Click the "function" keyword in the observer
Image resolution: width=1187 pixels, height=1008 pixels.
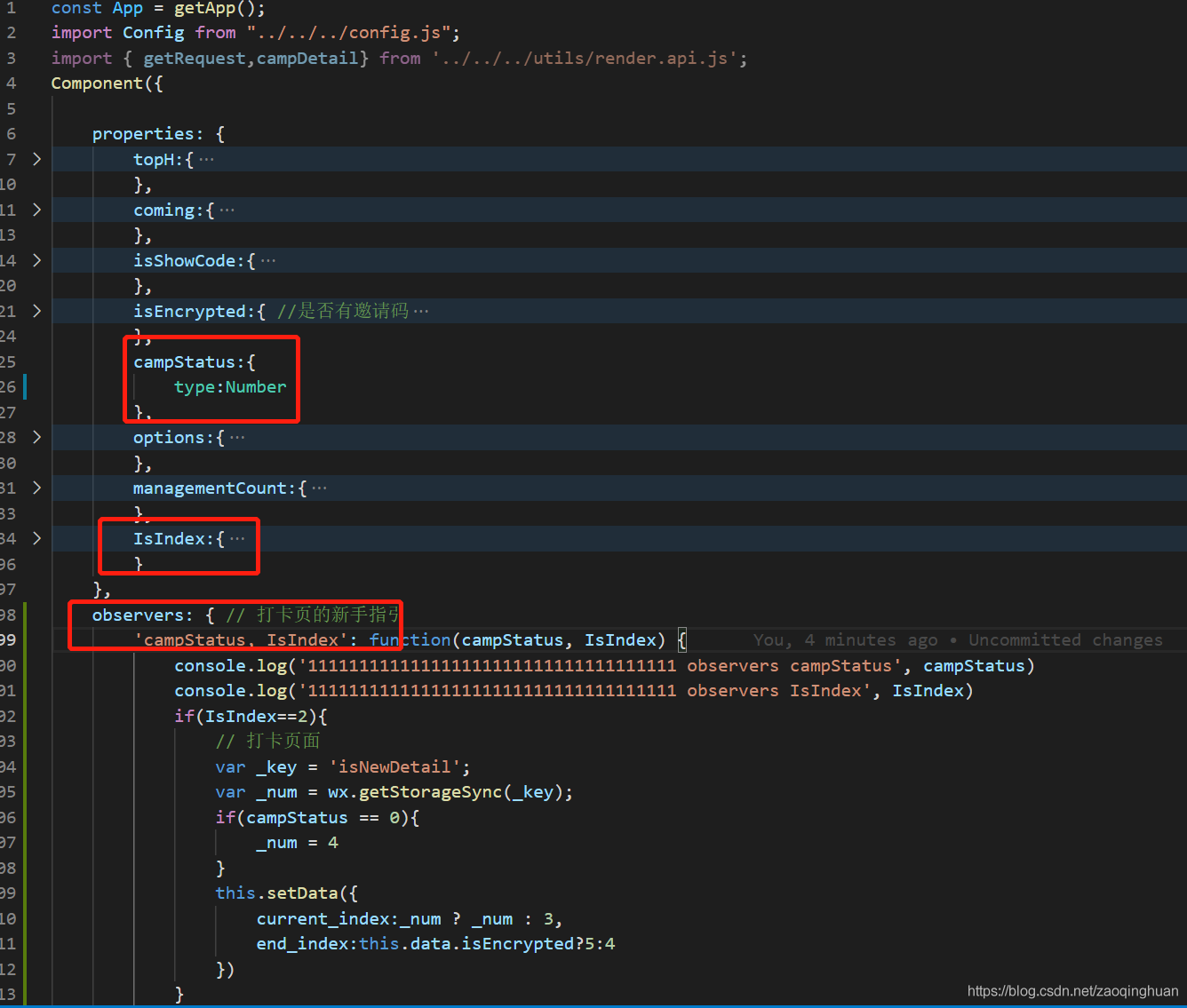[410, 640]
